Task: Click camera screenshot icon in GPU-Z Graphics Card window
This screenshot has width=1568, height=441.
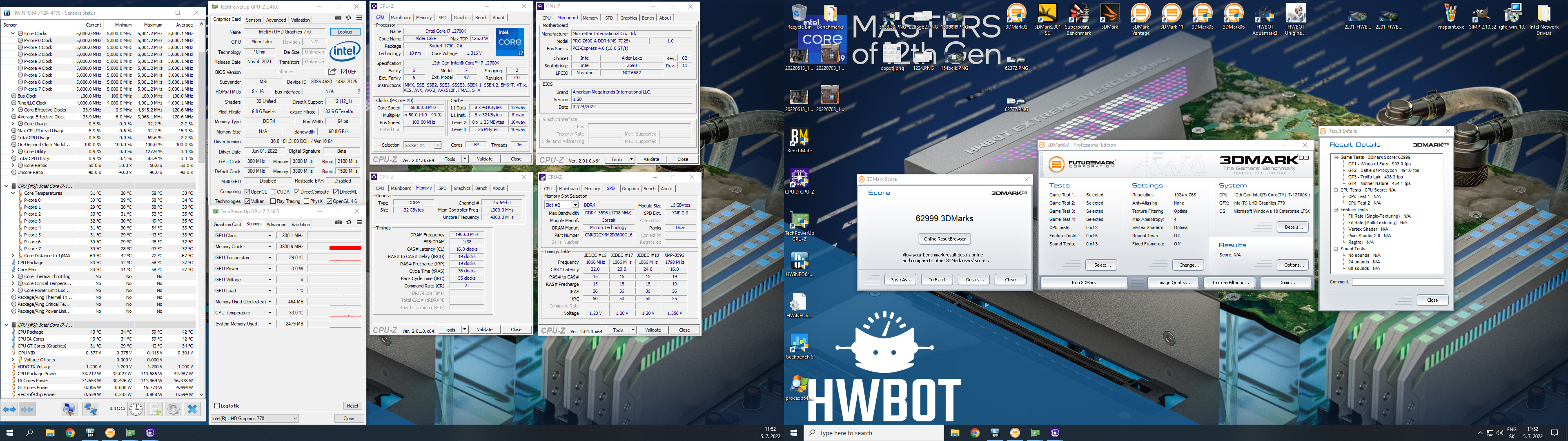Action: (x=339, y=18)
